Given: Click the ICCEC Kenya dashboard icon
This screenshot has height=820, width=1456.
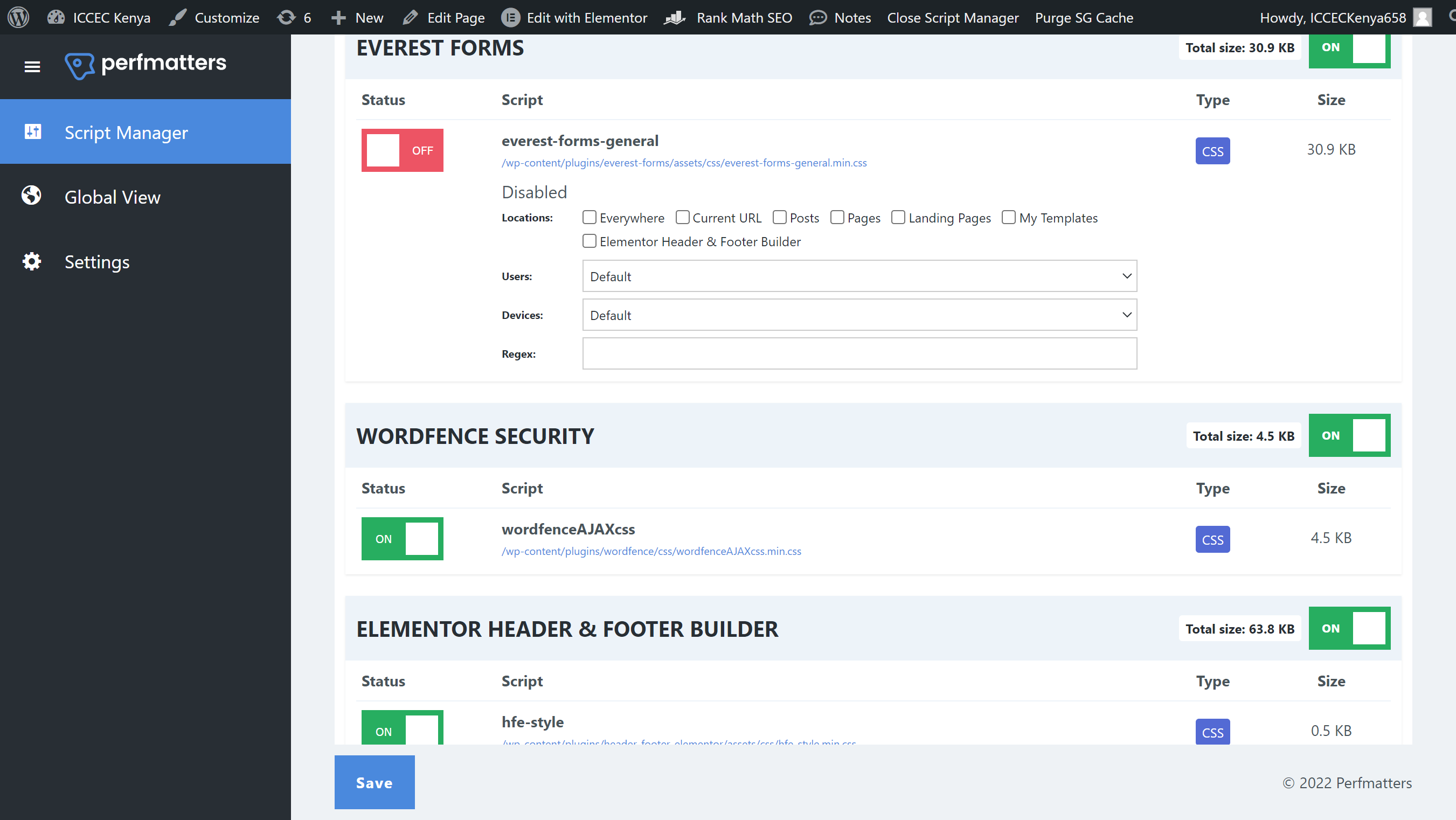Looking at the screenshot, I should tap(56, 17).
